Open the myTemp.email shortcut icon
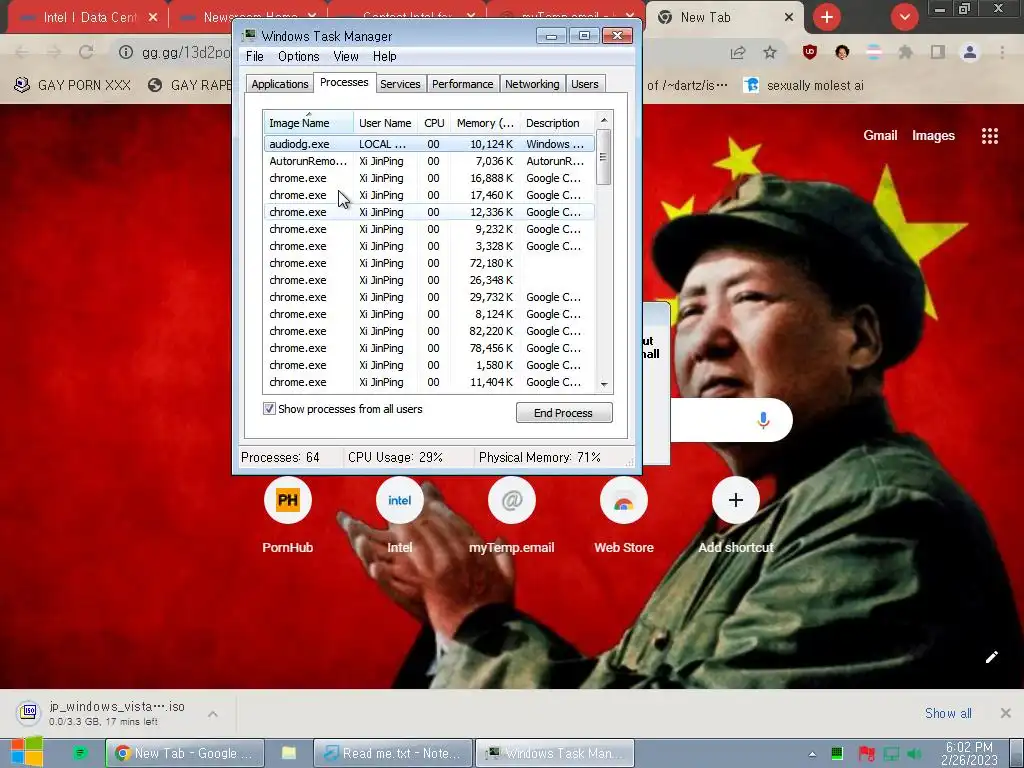 (511, 500)
